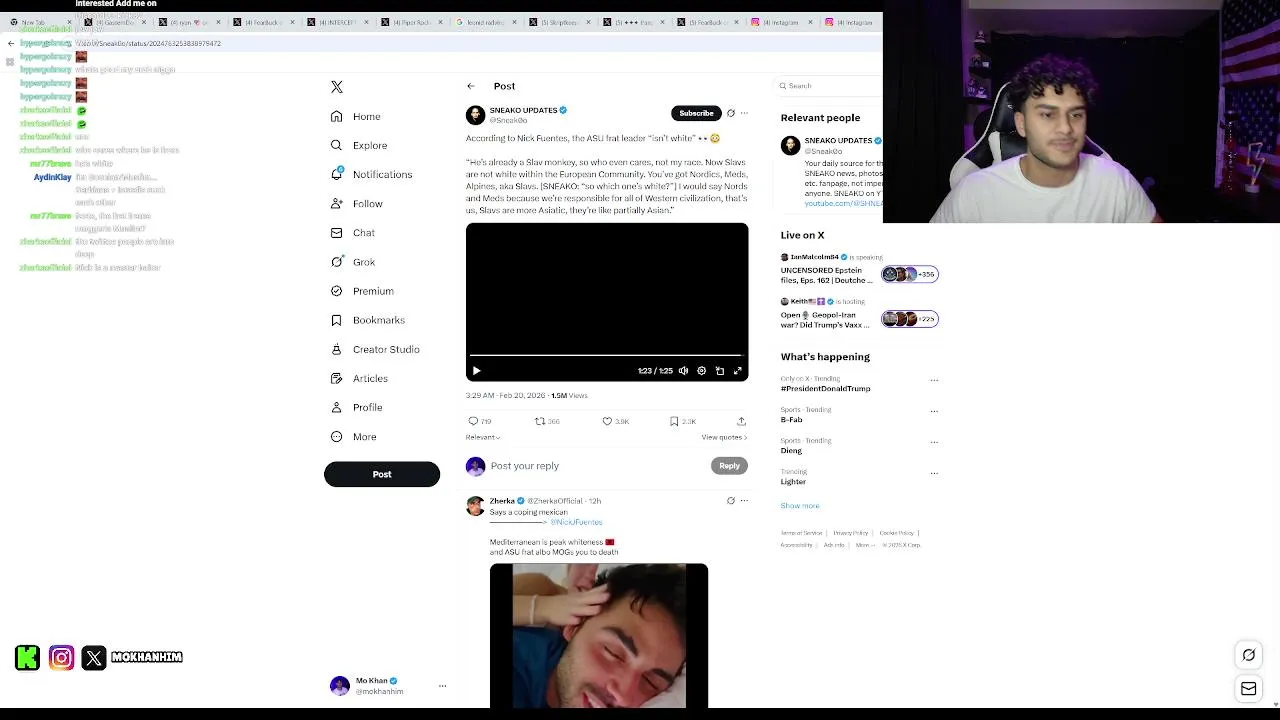Image resolution: width=1280 pixels, height=720 pixels.
Task: Click the grey Reply button
Action: click(x=729, y=466)
